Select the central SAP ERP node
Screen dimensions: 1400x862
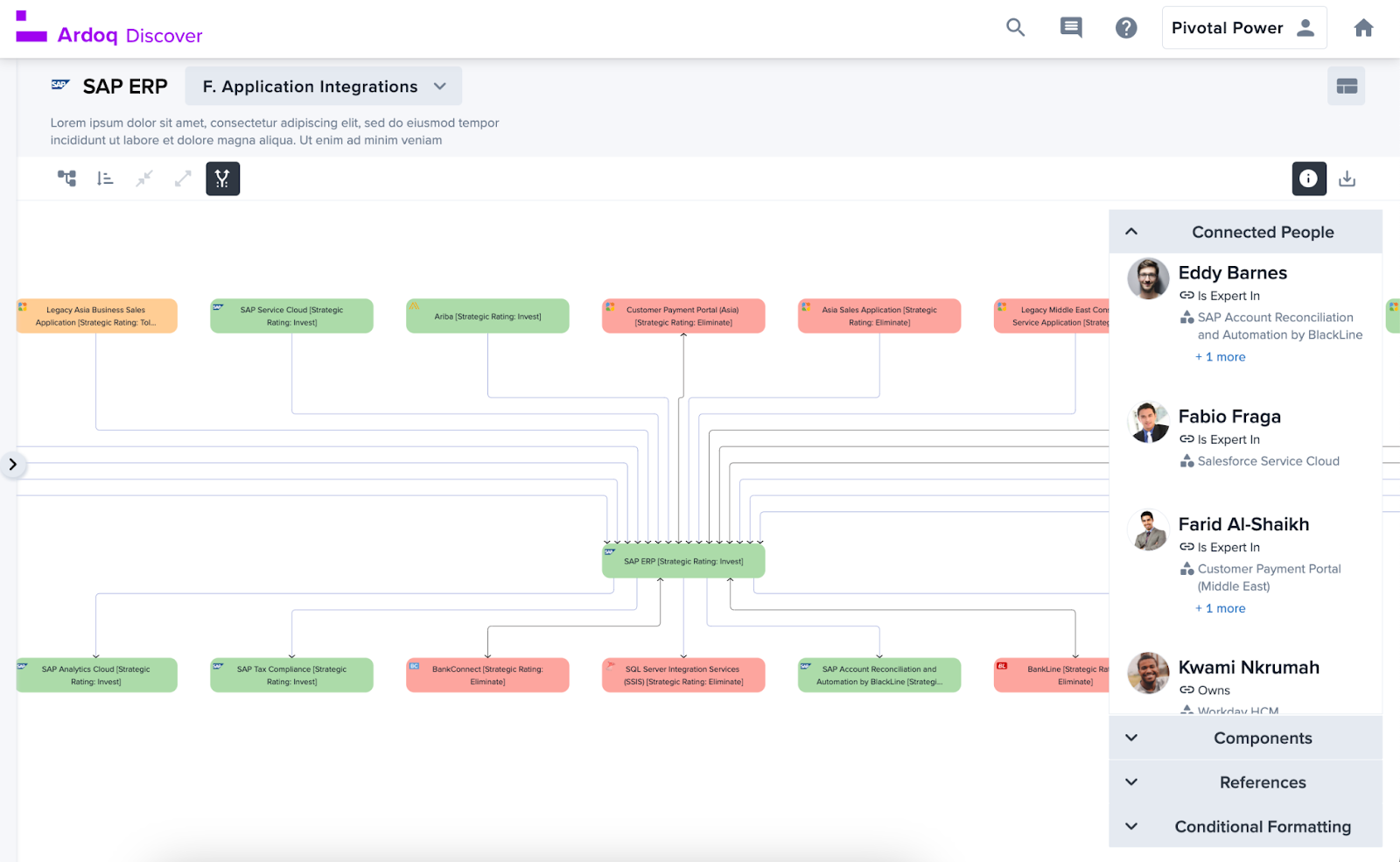coord(683,561)
